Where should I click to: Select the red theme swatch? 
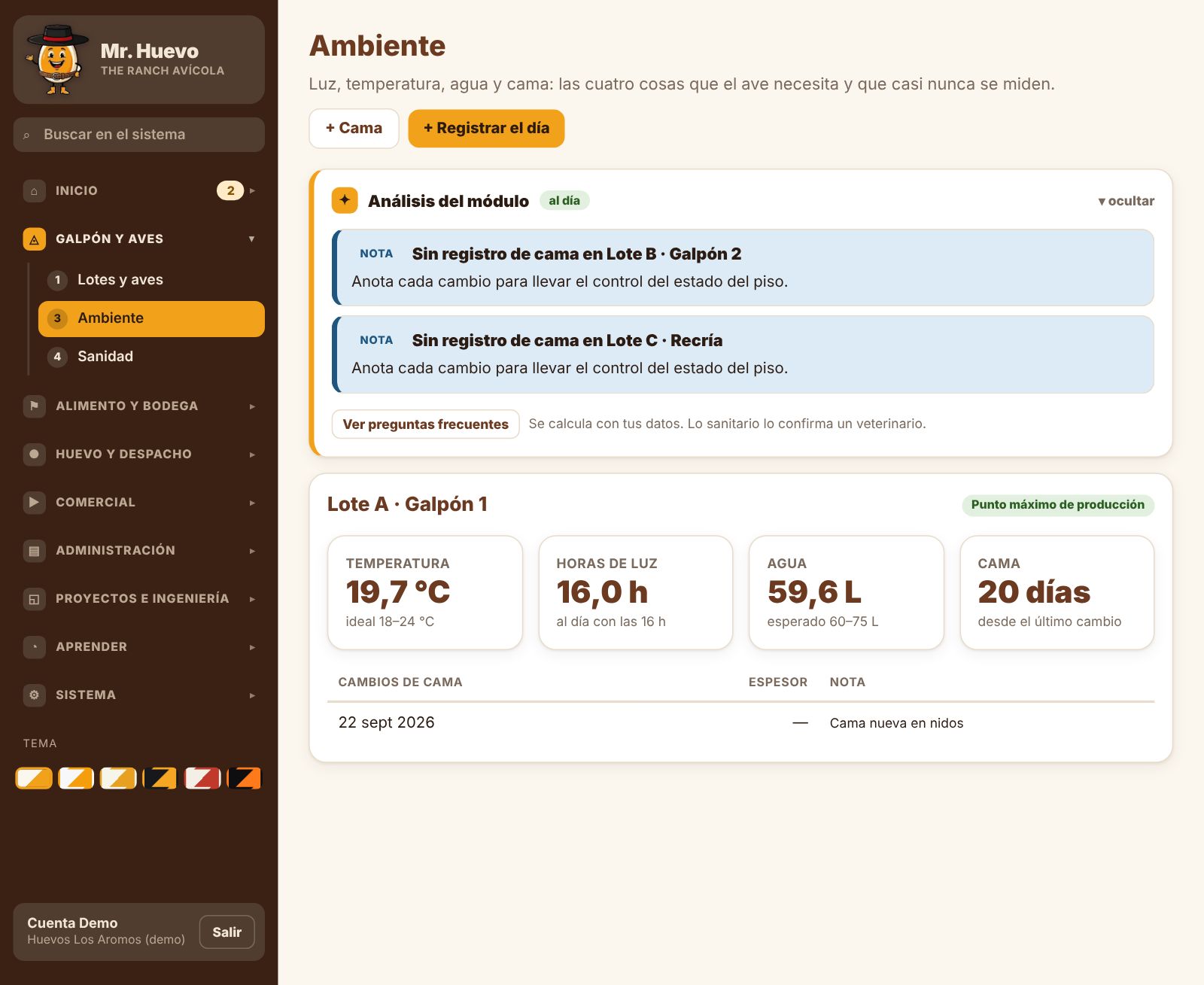pos(202,778)
